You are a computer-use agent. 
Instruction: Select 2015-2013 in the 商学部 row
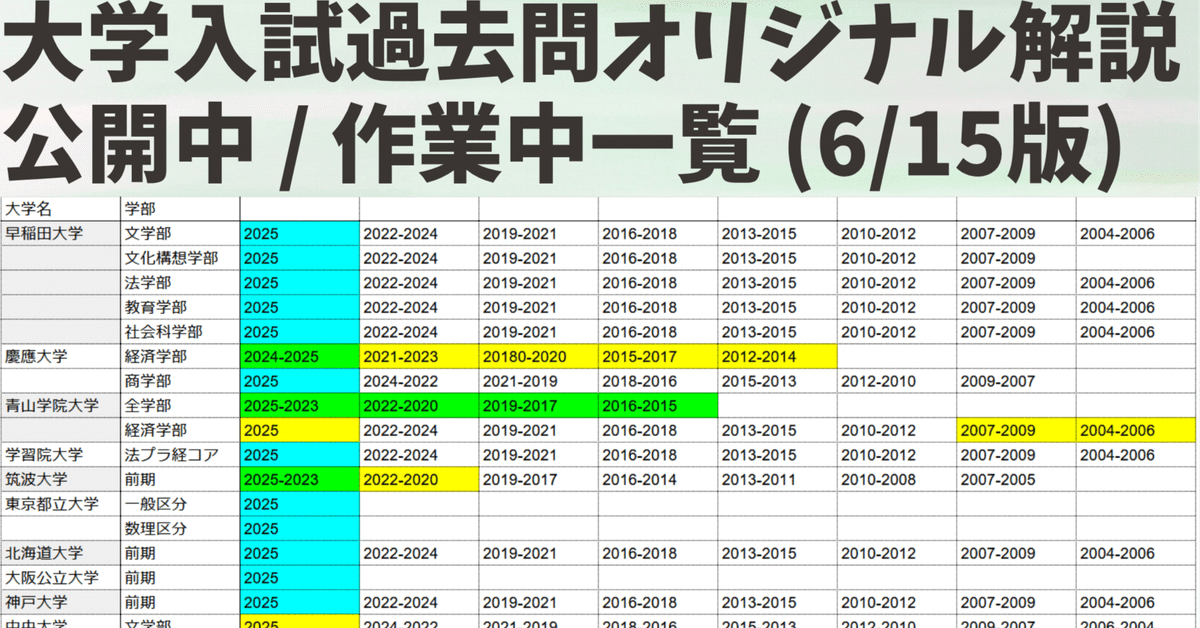point(777,381)
